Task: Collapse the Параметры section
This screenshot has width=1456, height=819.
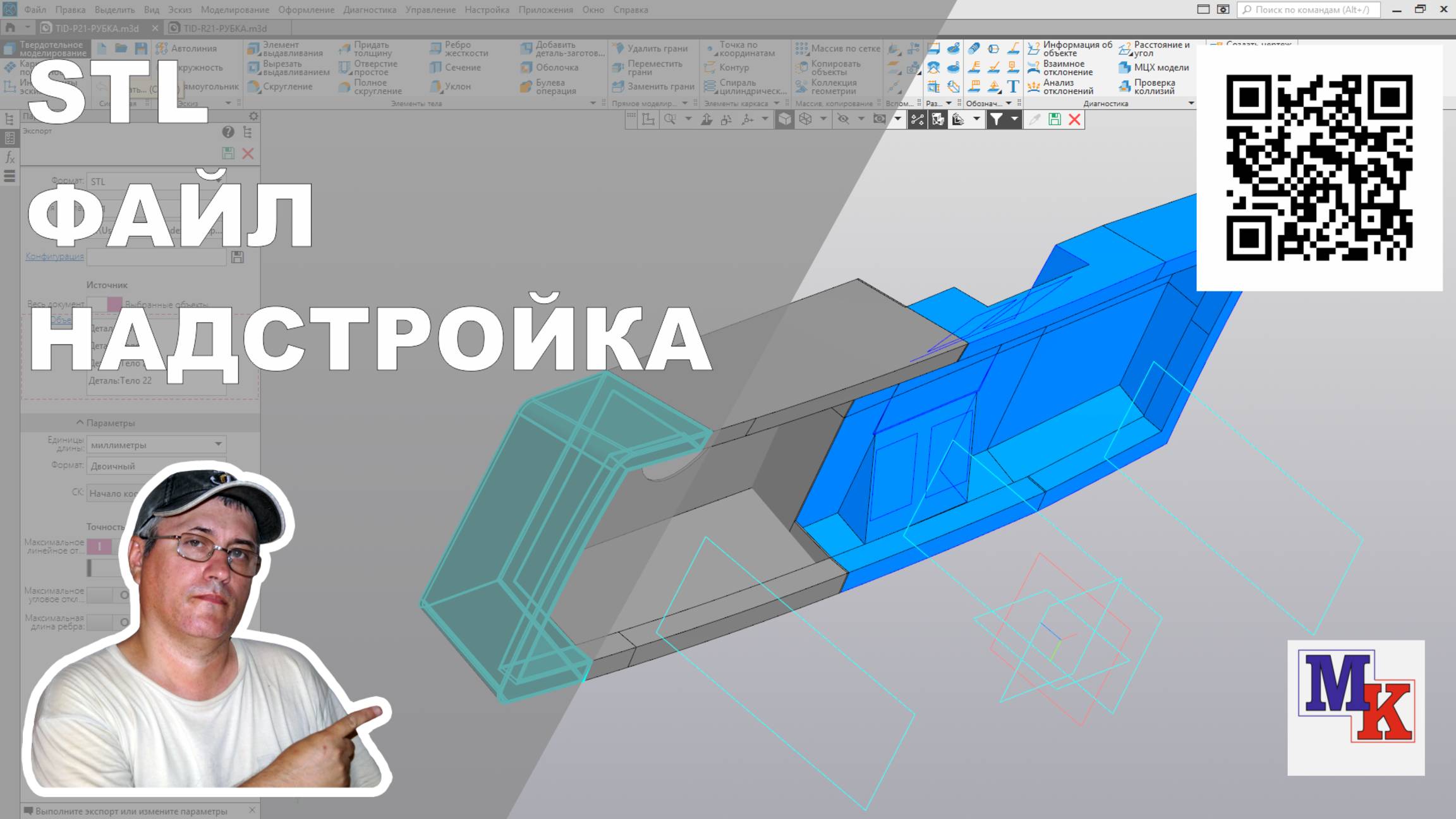Action: click(79, 422)
